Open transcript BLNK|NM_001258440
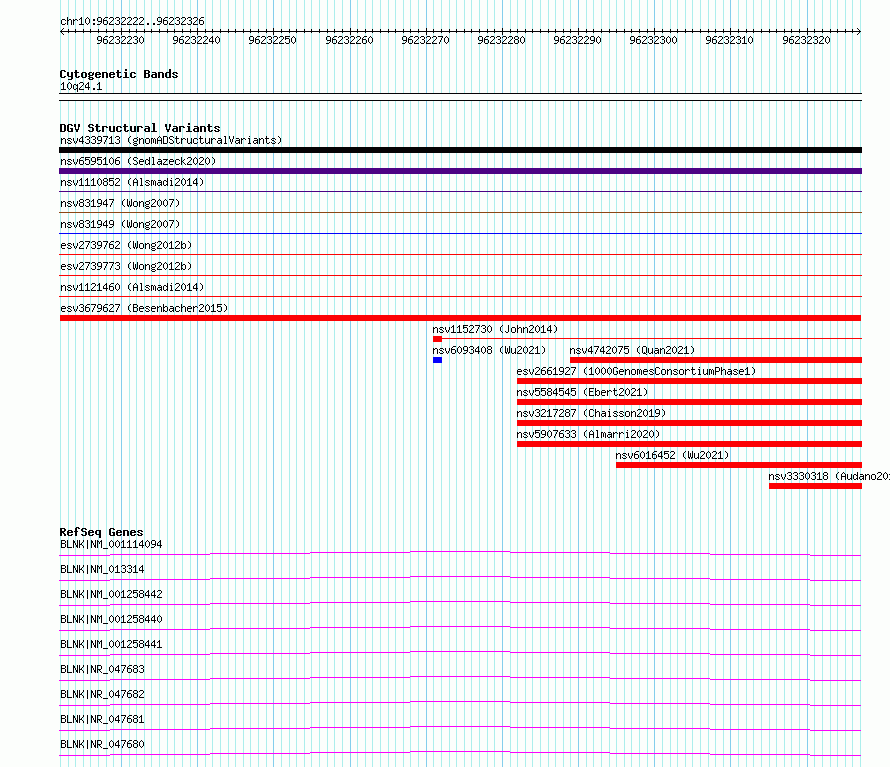This screenshot has height=767, width=890. click(111, 619)
